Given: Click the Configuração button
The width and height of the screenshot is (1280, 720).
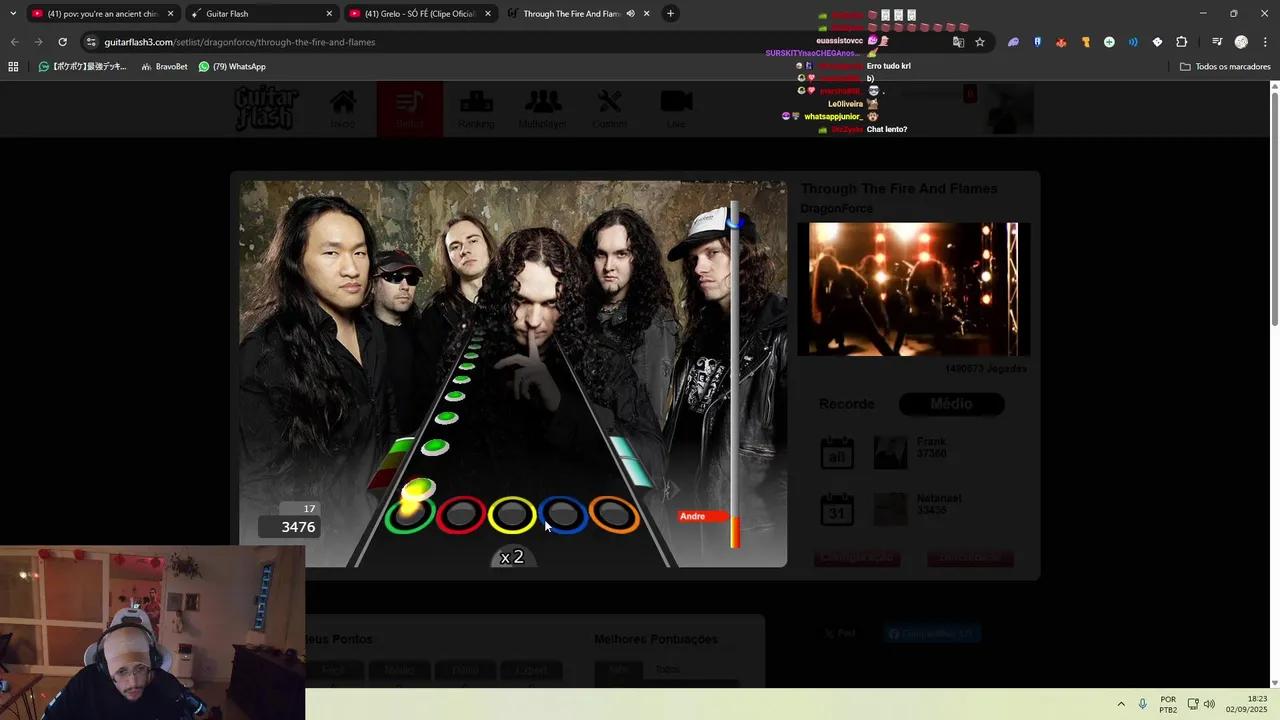Looking at the screenshot, I should point(857,558).
